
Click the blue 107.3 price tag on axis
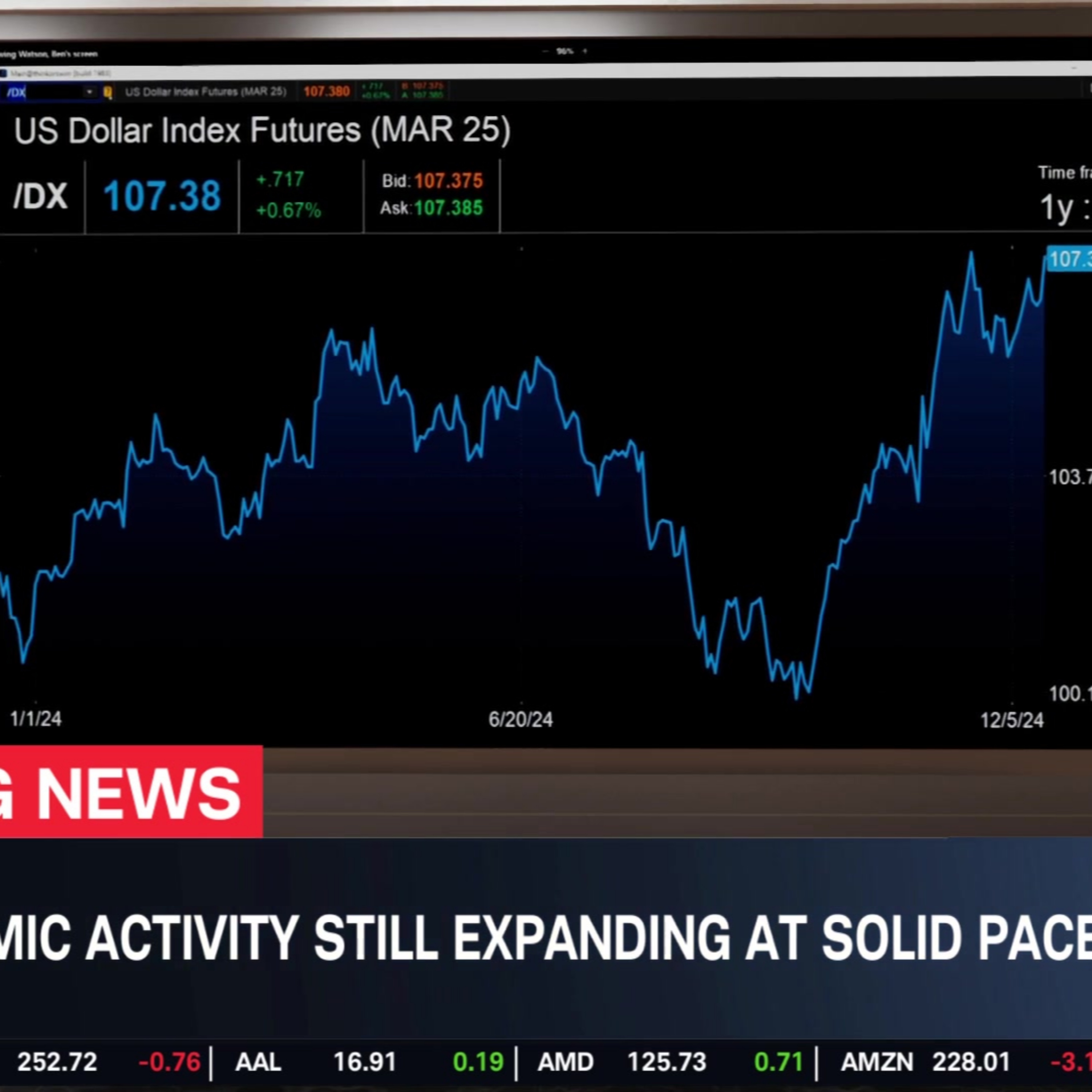click(1069, 260)
